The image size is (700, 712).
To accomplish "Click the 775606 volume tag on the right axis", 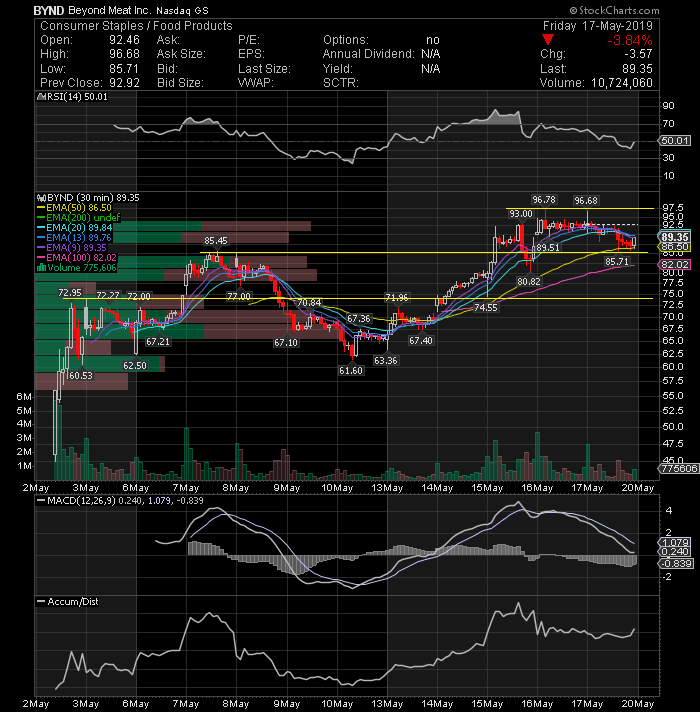I will click(679, 468).
